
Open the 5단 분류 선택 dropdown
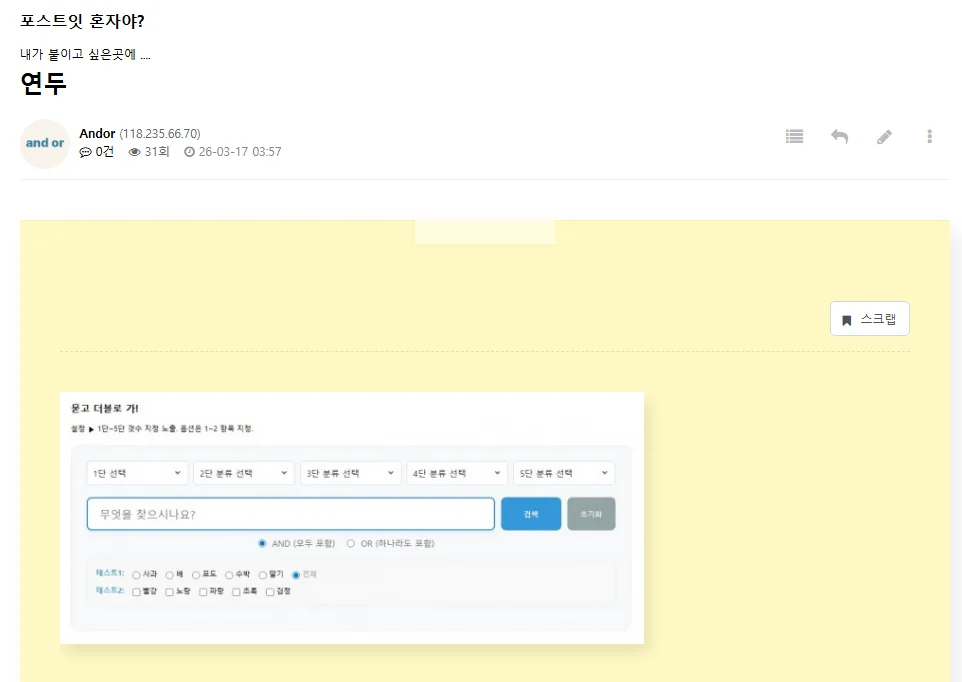click(x=564, y=473)
